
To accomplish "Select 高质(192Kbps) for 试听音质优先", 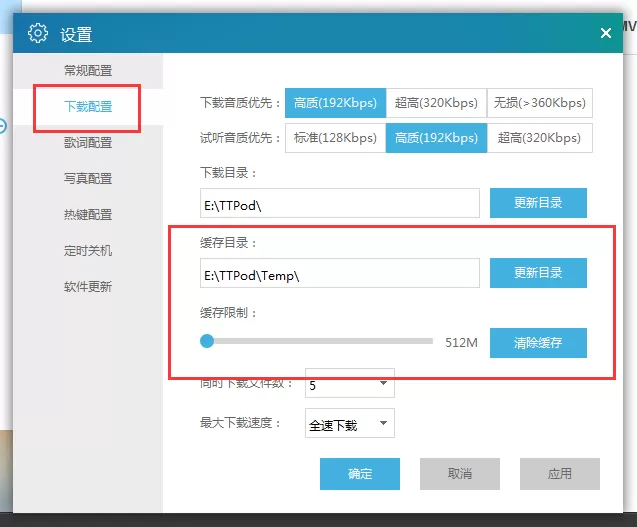I will 436,138.
